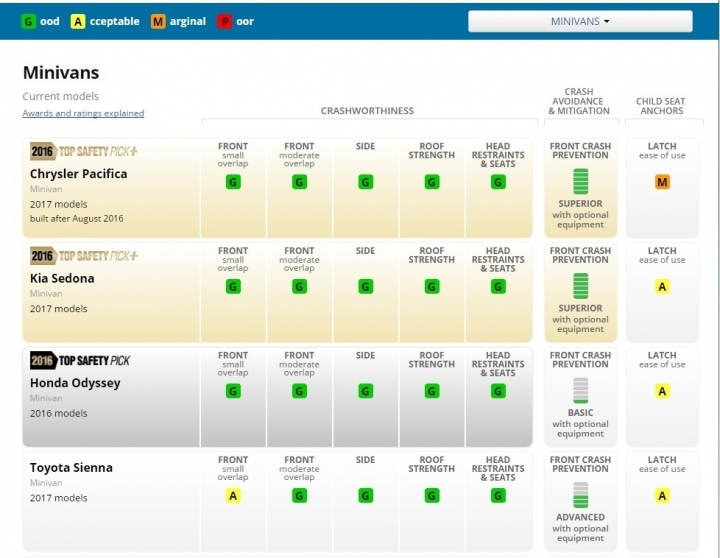Click Chrysler Pacifica front small overlap G rating
The height and width of the screenshot is (558, 720).
point(233,182)
